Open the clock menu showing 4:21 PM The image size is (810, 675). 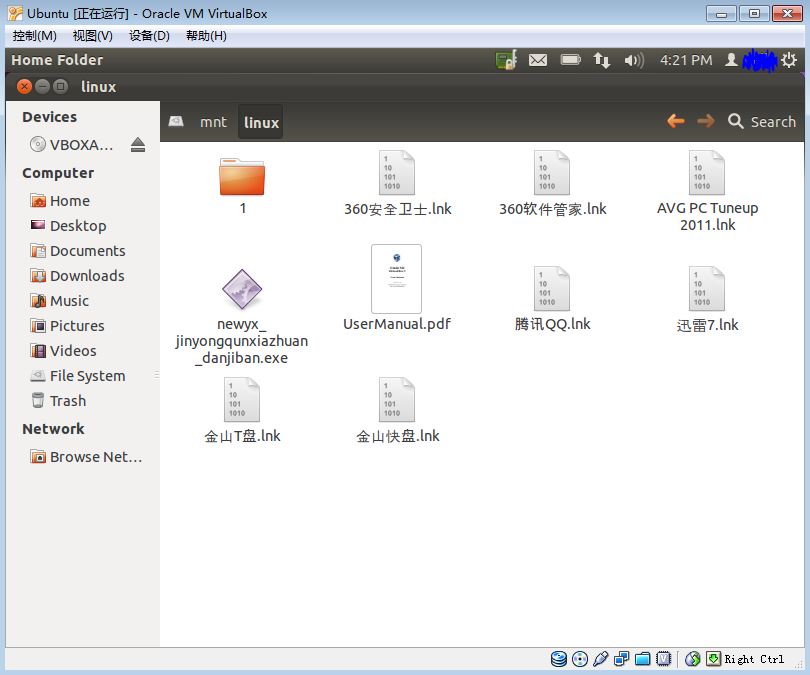click(686, 60)
